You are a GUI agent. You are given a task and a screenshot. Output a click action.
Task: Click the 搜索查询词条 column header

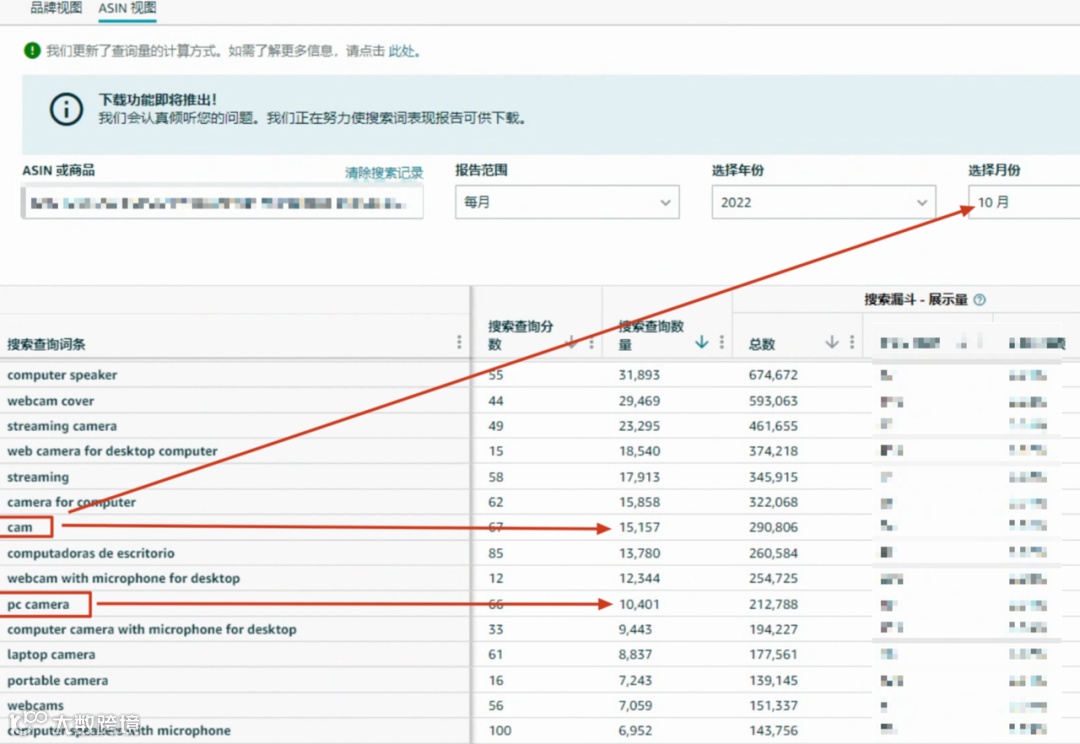(46, 344)
